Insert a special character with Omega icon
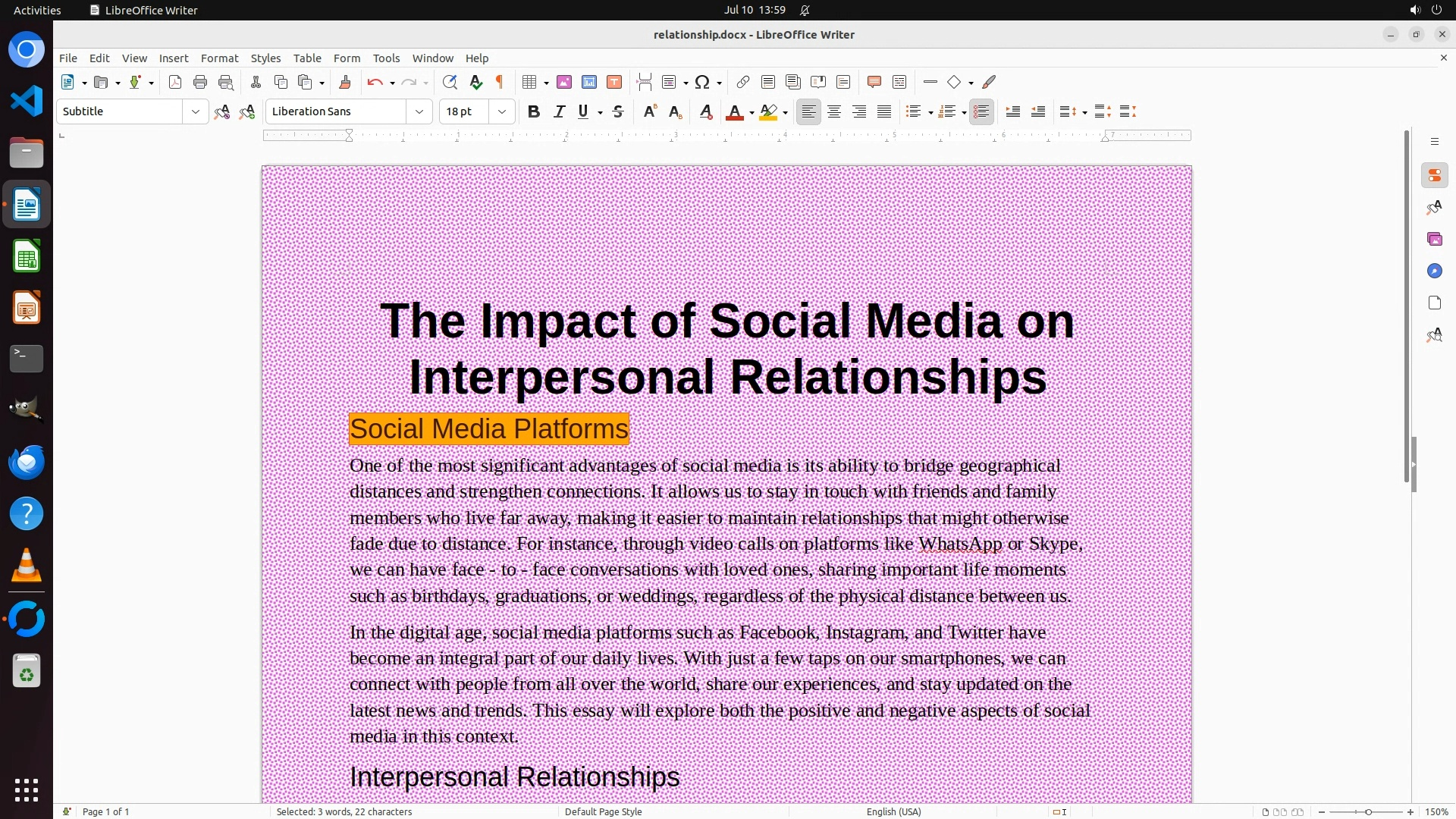 (702, 82)
